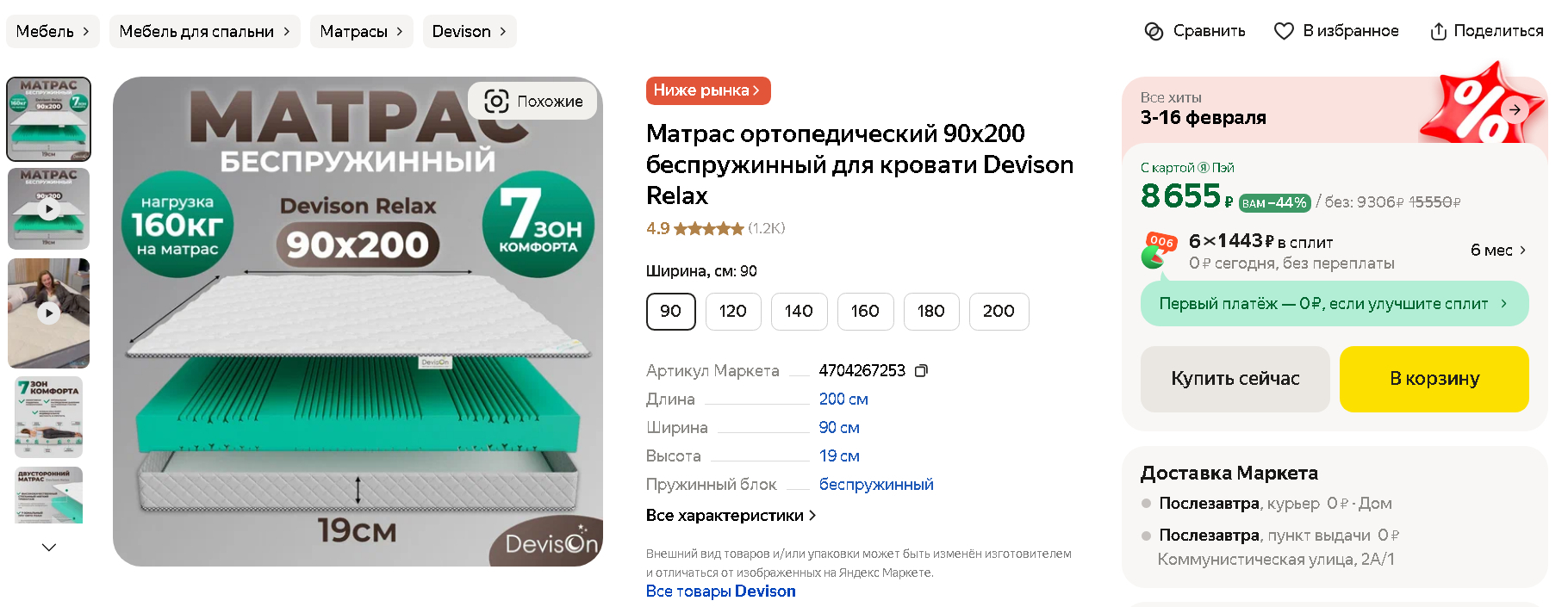
Task: Click the Compare (Сравнить) icon
Action: tap(1154, 31)
